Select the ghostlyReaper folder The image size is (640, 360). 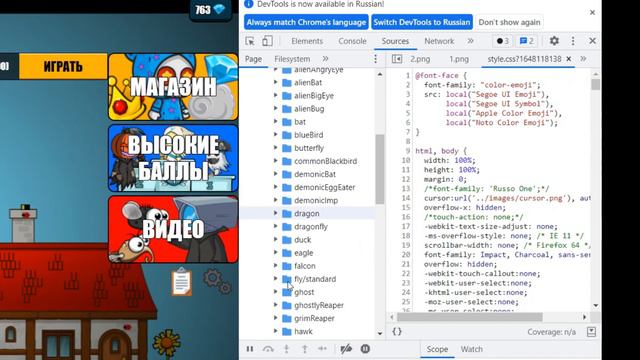coord(318,305)
